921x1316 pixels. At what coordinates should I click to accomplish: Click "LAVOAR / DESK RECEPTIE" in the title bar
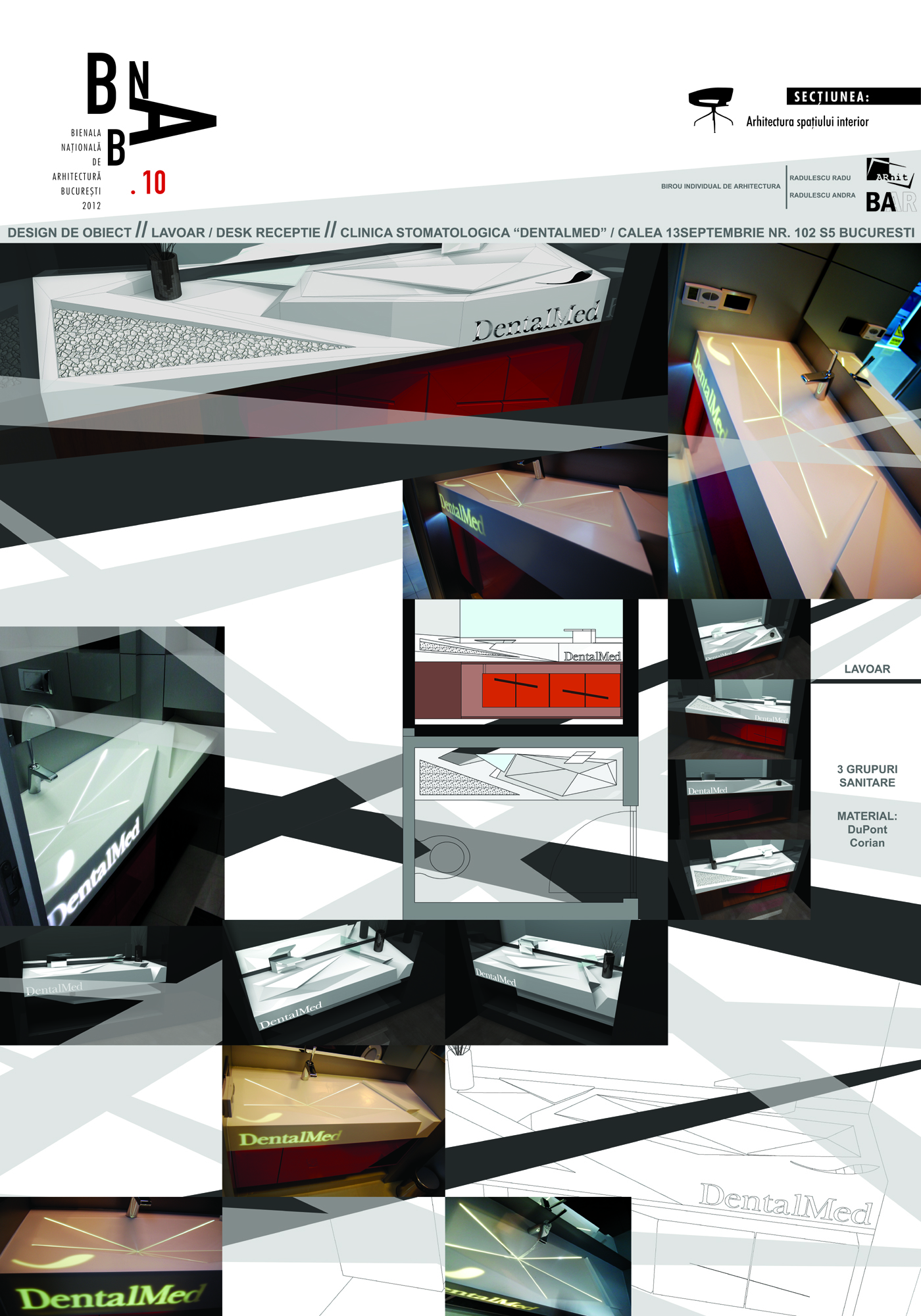(x=236, y=233)
